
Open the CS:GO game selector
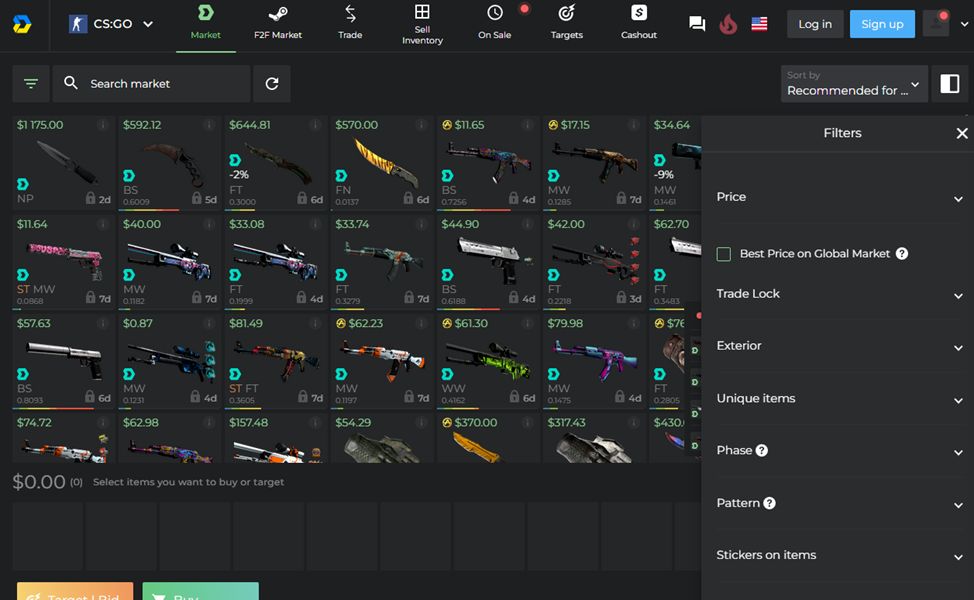coord(110,23)
